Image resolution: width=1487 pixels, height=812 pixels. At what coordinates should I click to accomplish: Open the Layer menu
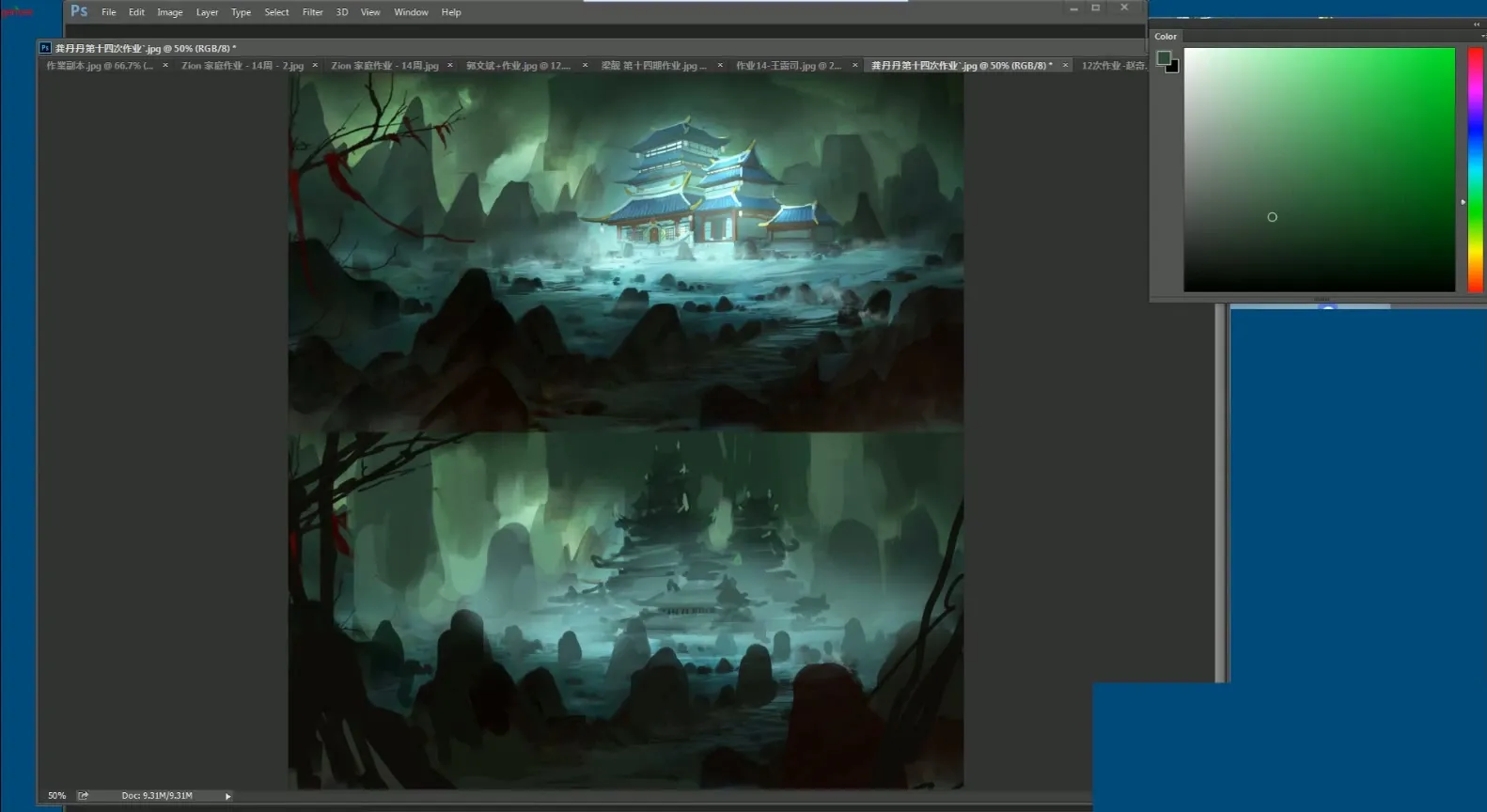[x=207, y=12]
